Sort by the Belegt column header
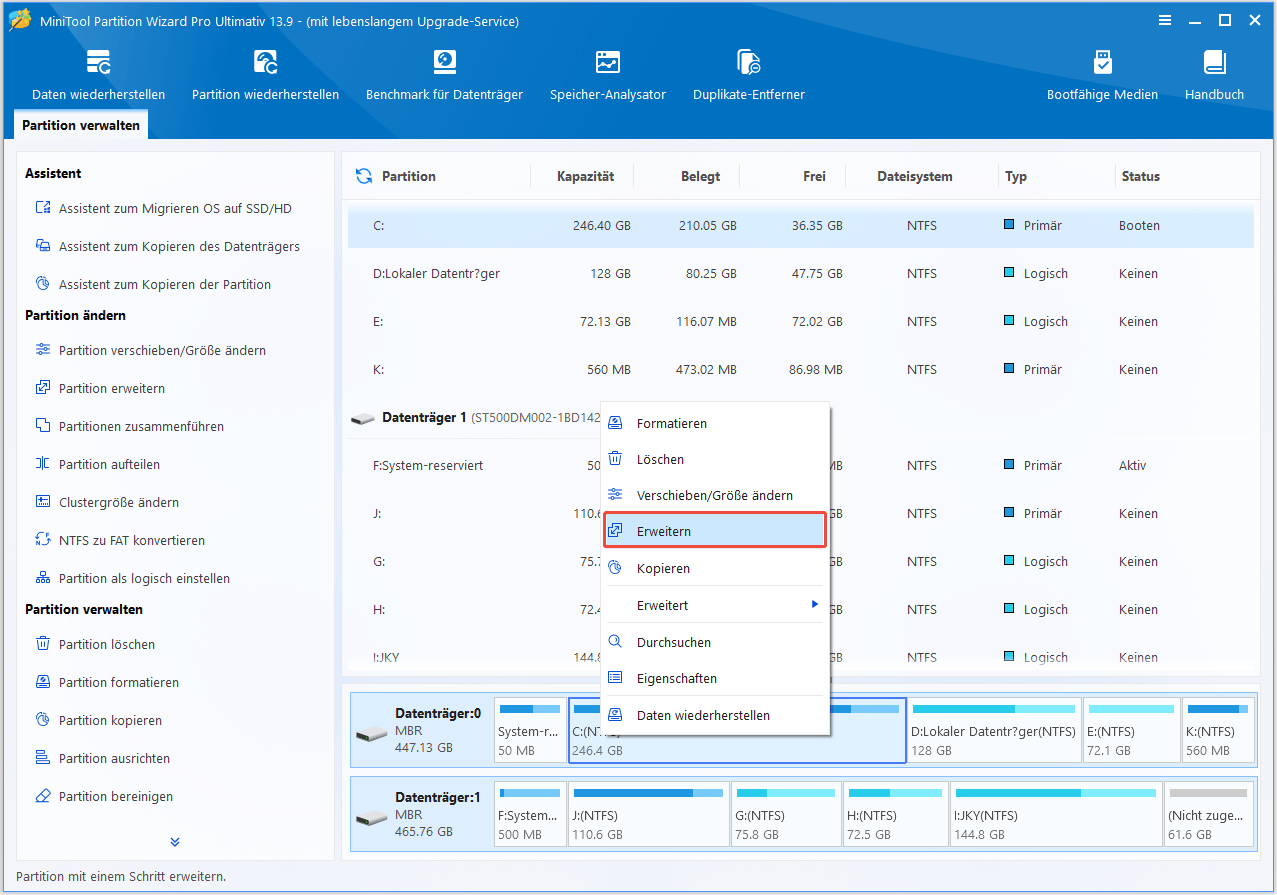 700,176
